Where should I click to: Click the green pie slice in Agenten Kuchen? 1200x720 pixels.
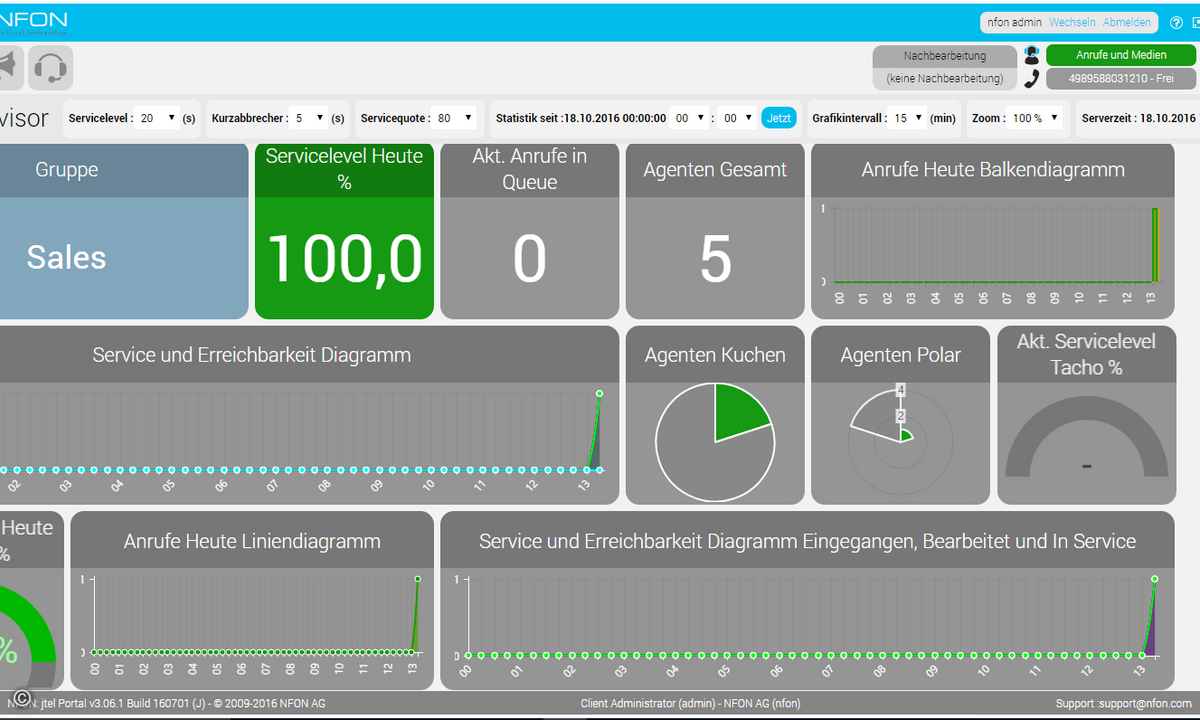[738, 415]
